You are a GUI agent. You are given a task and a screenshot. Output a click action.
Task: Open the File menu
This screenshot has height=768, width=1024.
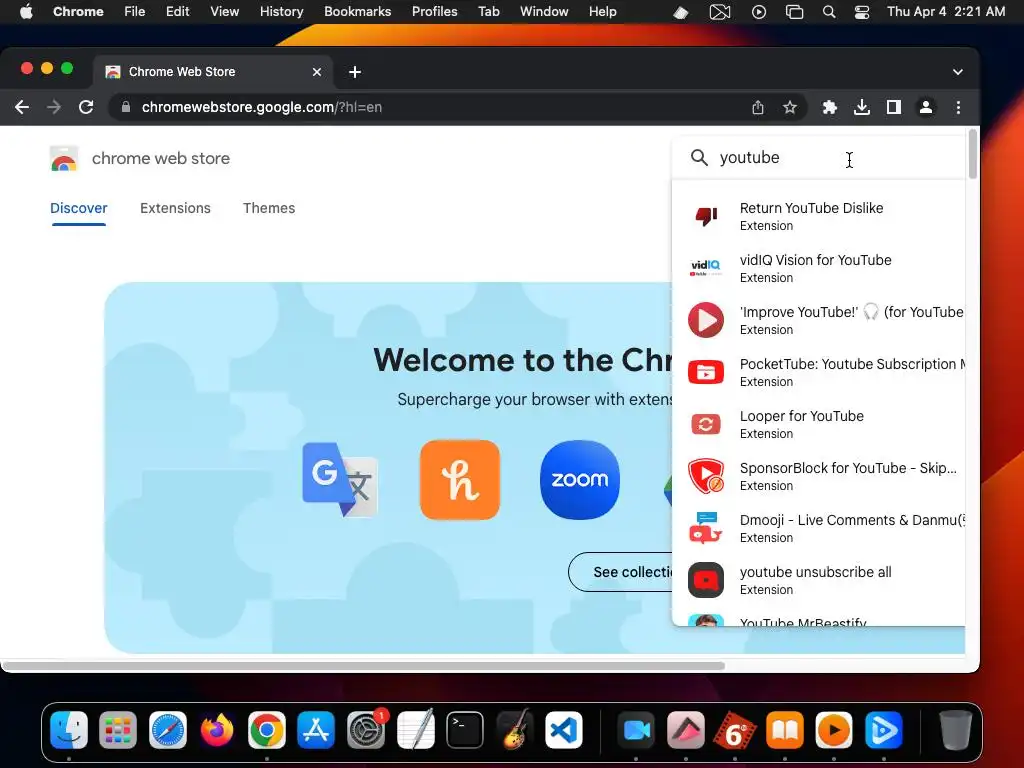coord(135,12)
